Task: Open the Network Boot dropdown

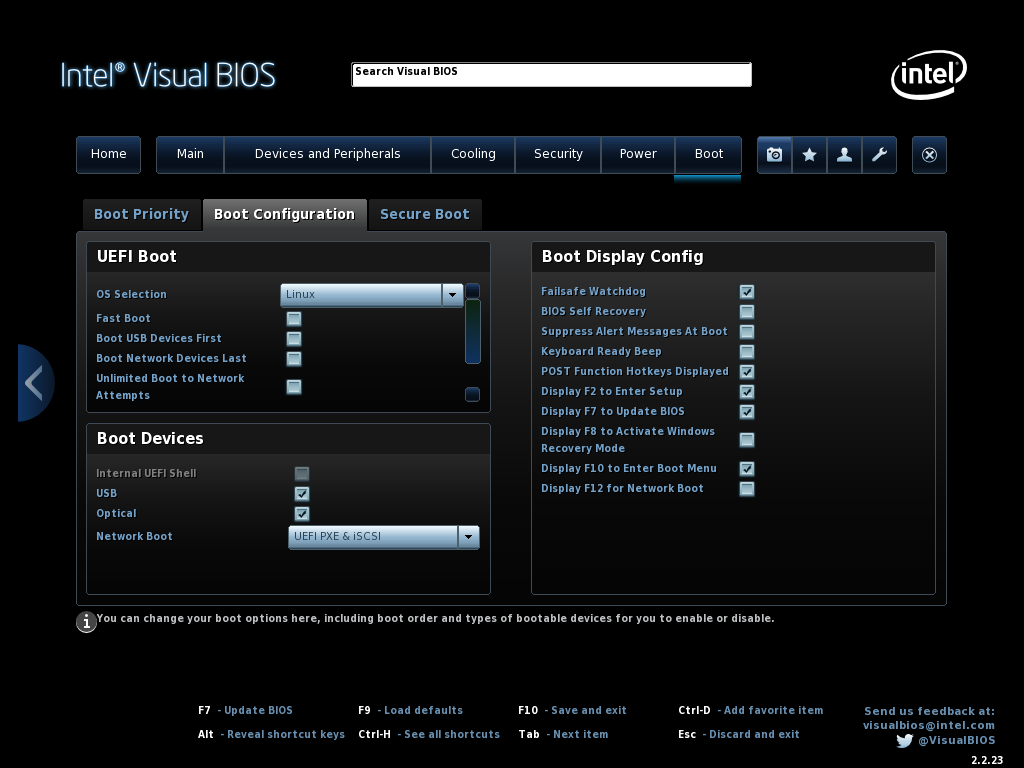Action: click(384, 537)
